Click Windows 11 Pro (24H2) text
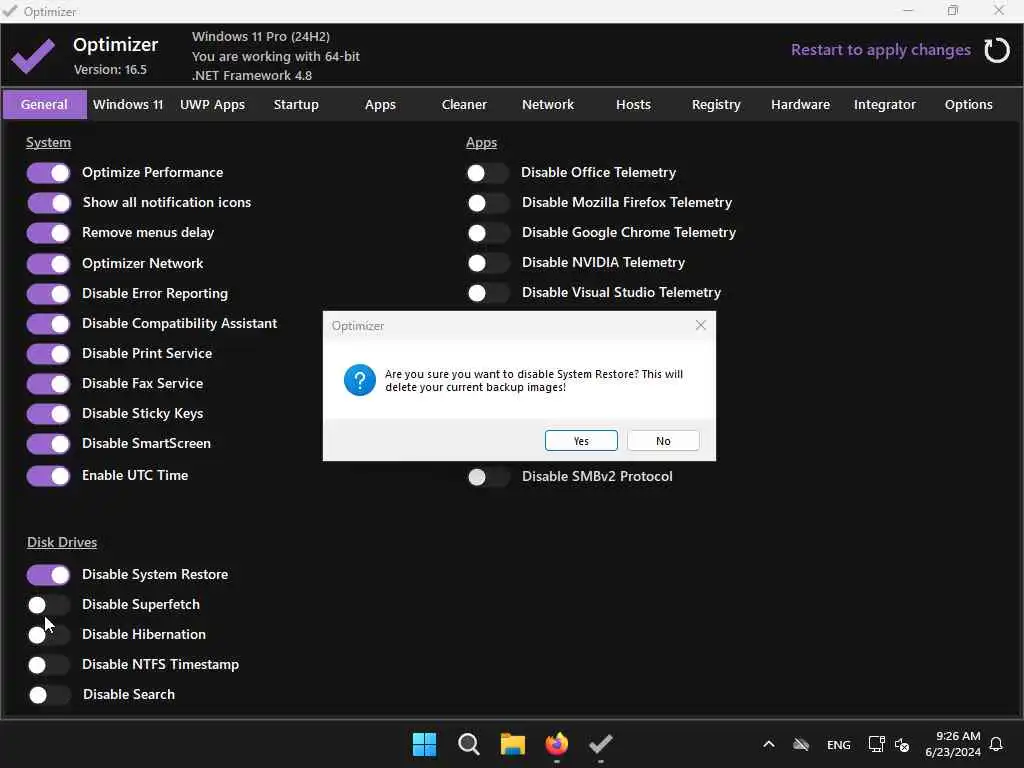 (x=261, y=37)
